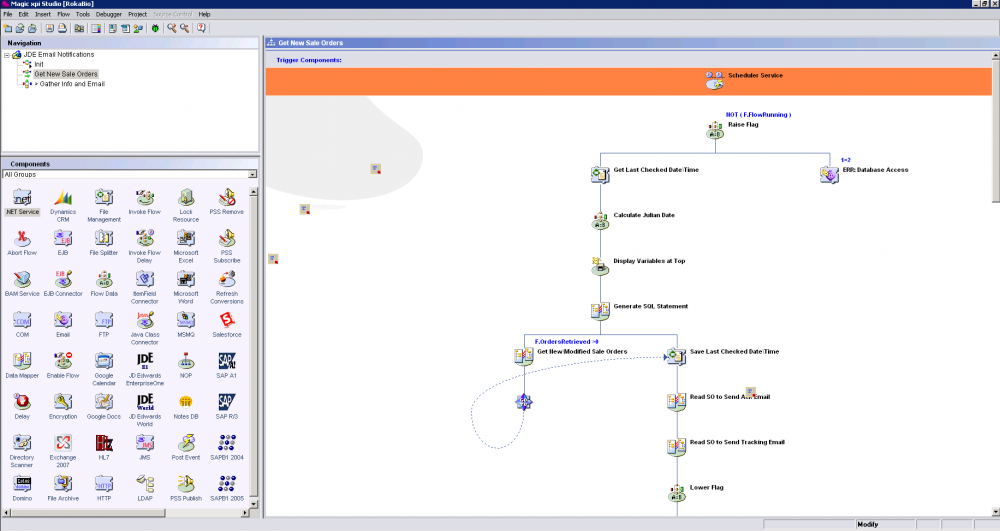Open the File menu
This screenshot has width=1000, height=531.
(8, 14)
